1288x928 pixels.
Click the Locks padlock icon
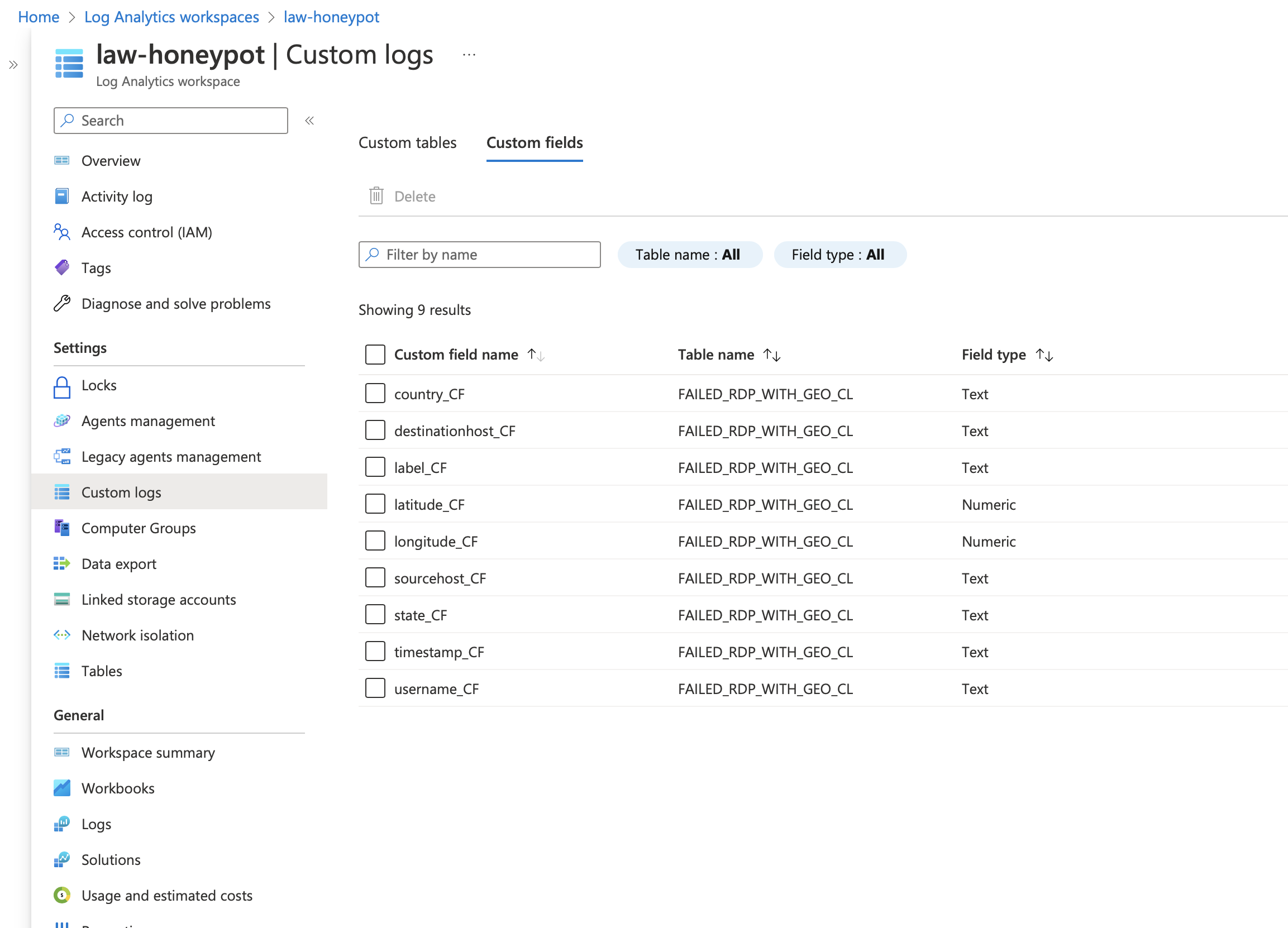click(62, 388)
